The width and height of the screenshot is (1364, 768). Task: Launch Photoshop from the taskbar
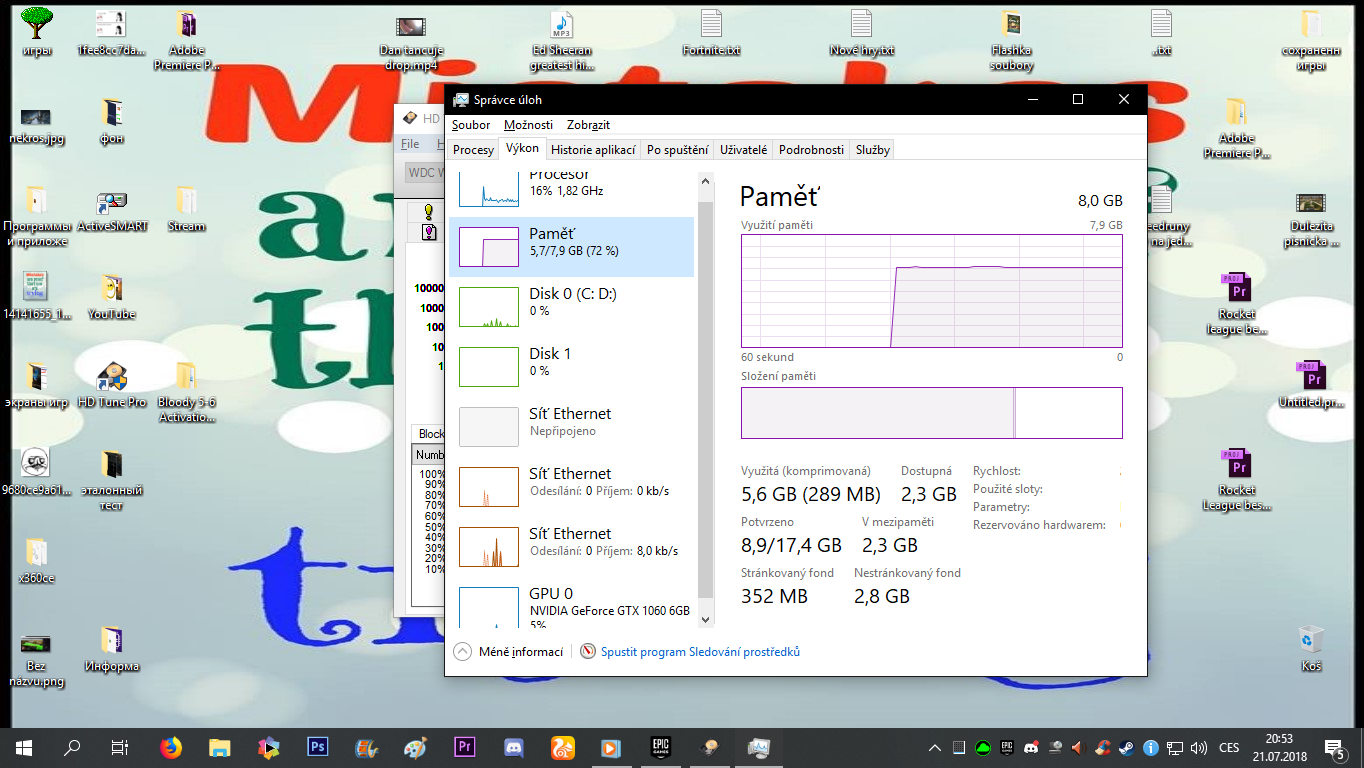(318, 747)
